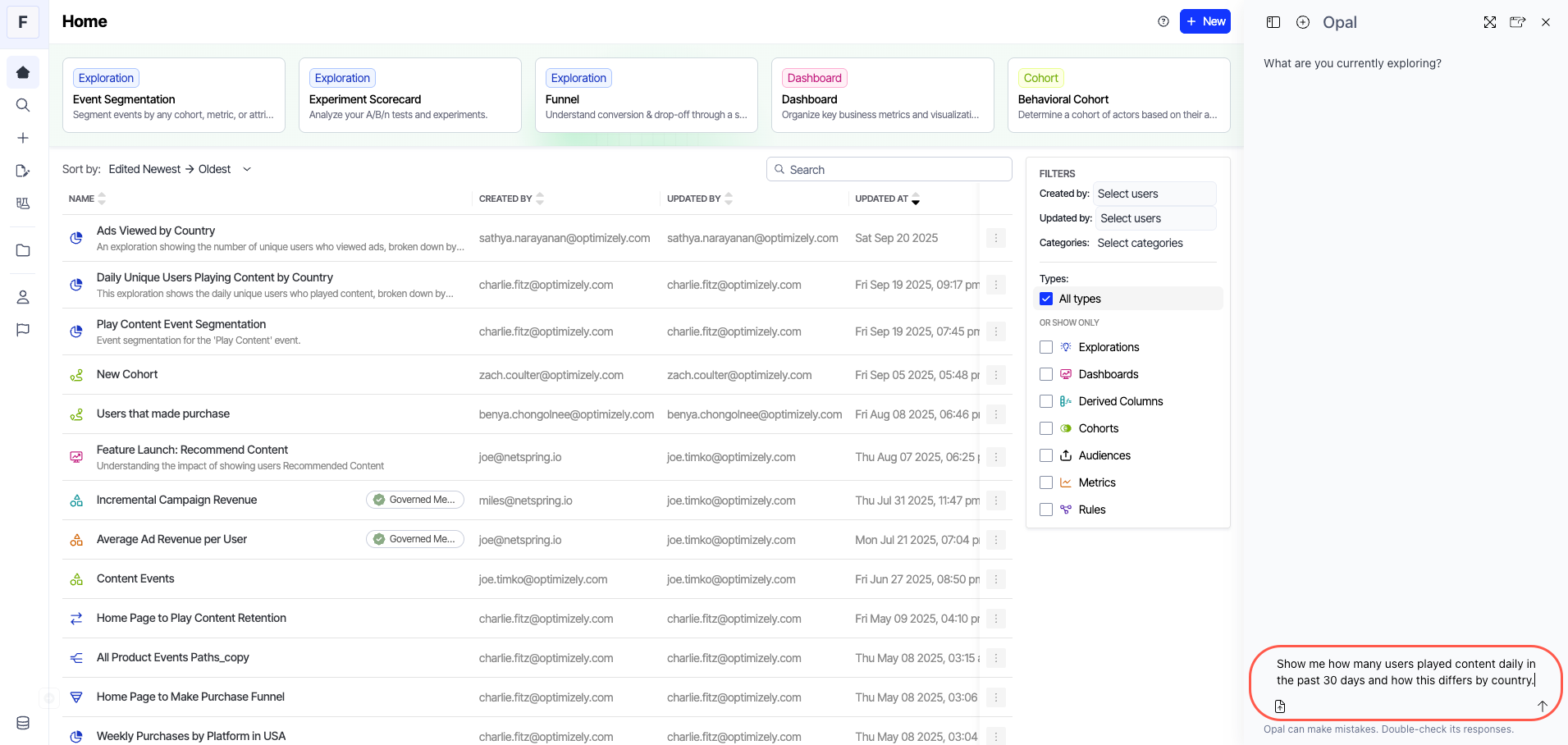Click the help question mark icon
1568x745 pixels.
1163,21
